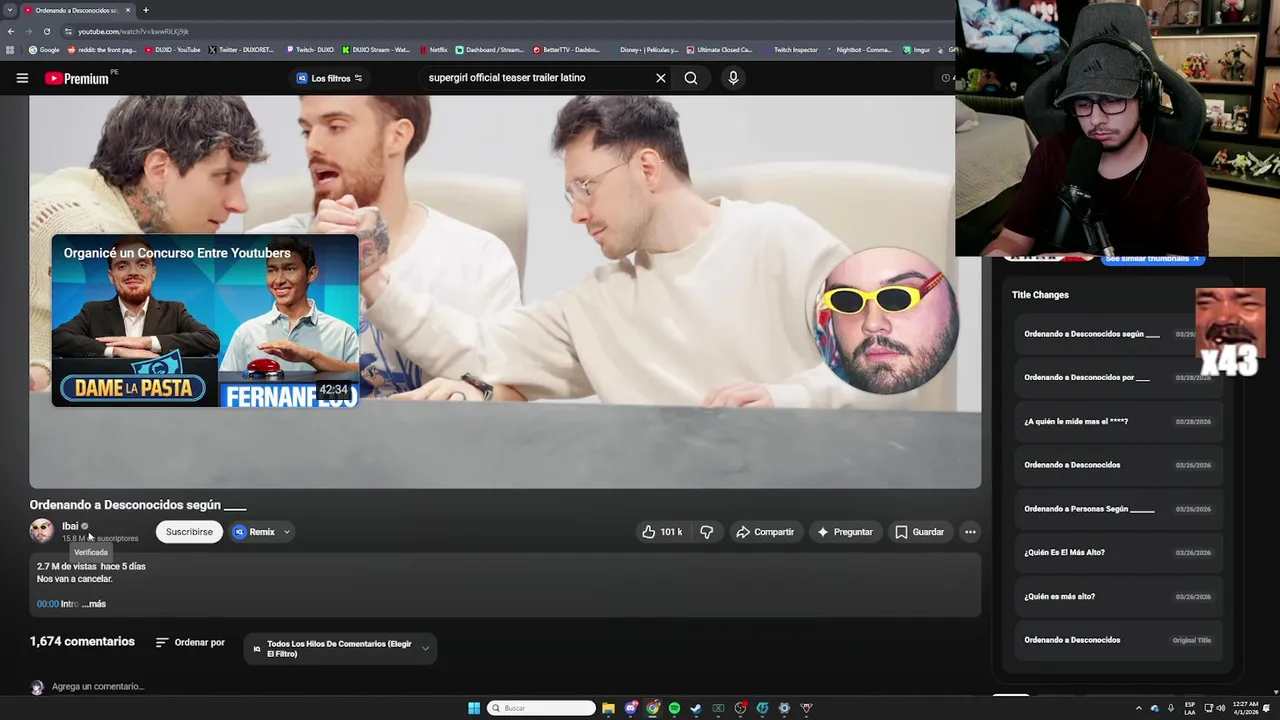
Task: Open Todos Los Hilos De Comentarios filter dropdown
Action: tap(340, 649)
